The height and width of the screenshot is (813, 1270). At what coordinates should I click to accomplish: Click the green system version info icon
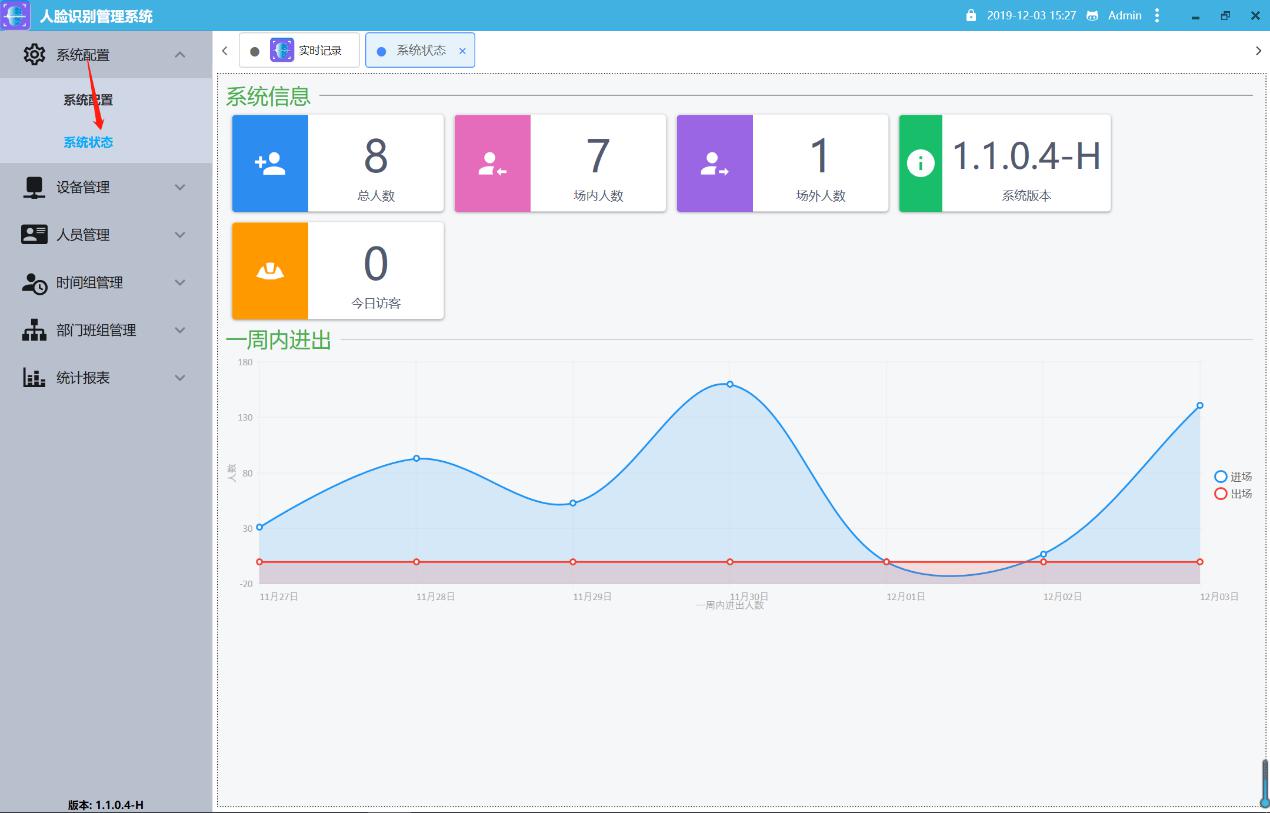pos(920,163)
